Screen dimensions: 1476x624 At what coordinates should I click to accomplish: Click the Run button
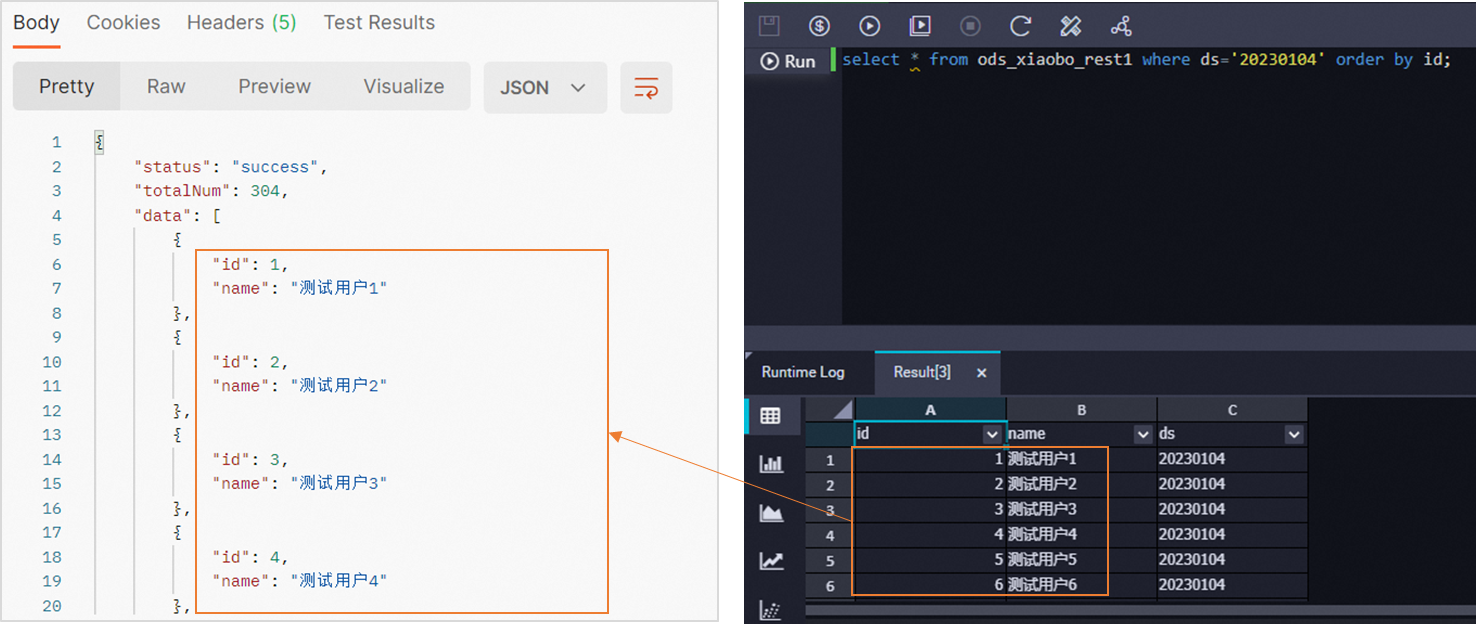pyautogui.click(x=789, y=61)
